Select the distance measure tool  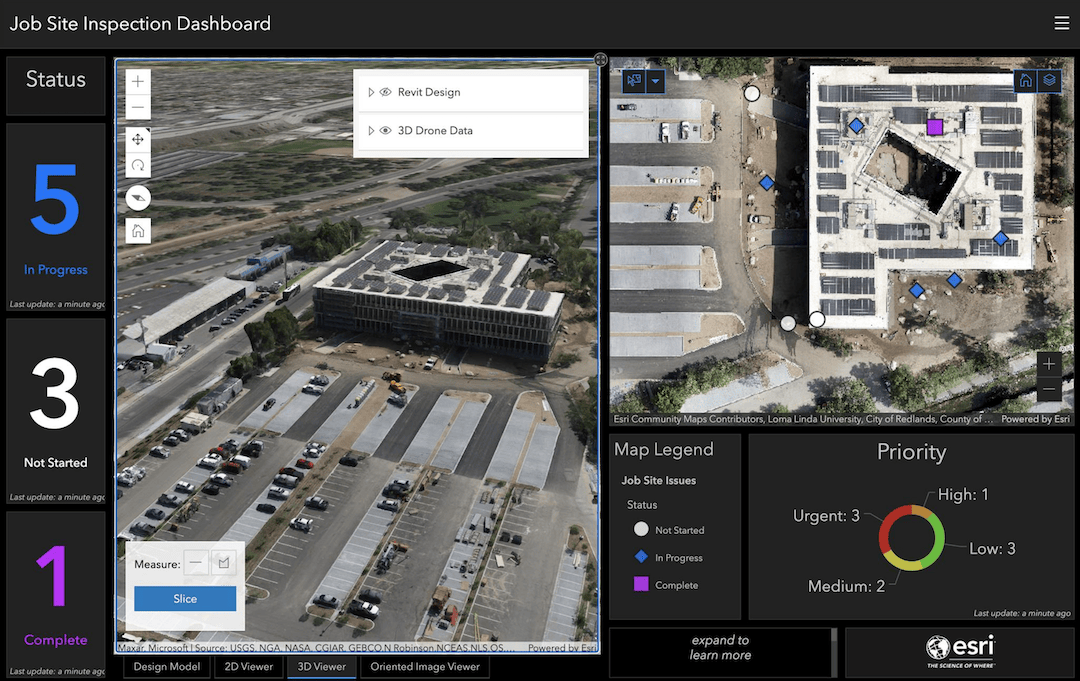(196, 563)
